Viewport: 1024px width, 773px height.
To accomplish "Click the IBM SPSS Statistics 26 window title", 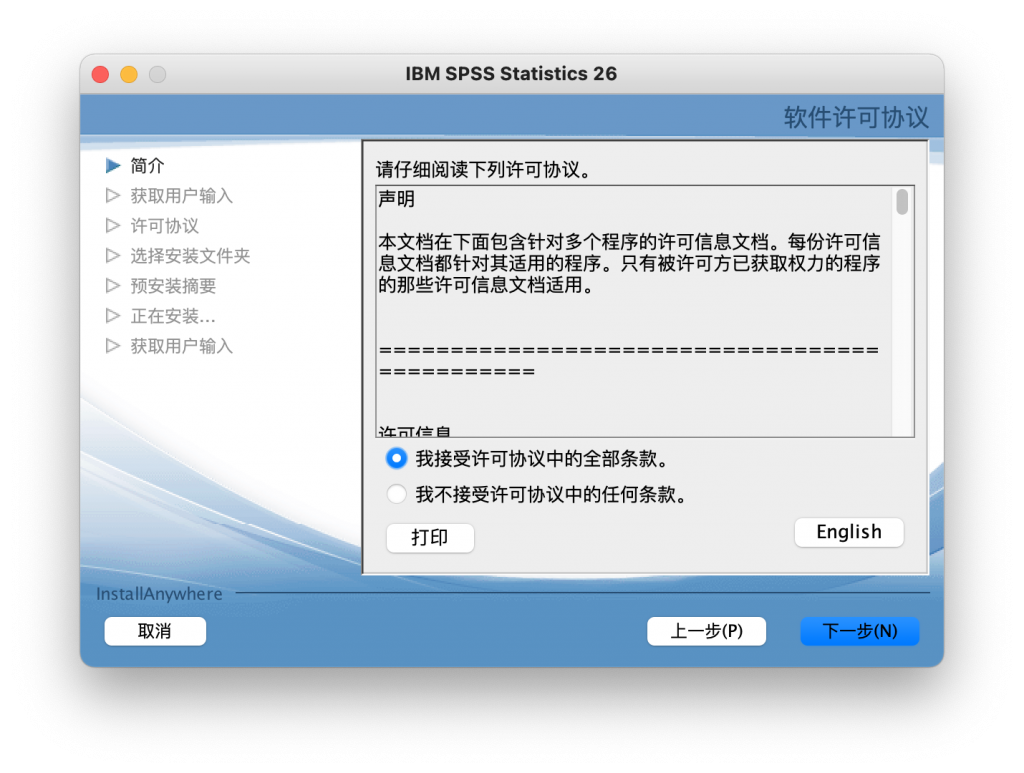I will (x=511, y=74).
